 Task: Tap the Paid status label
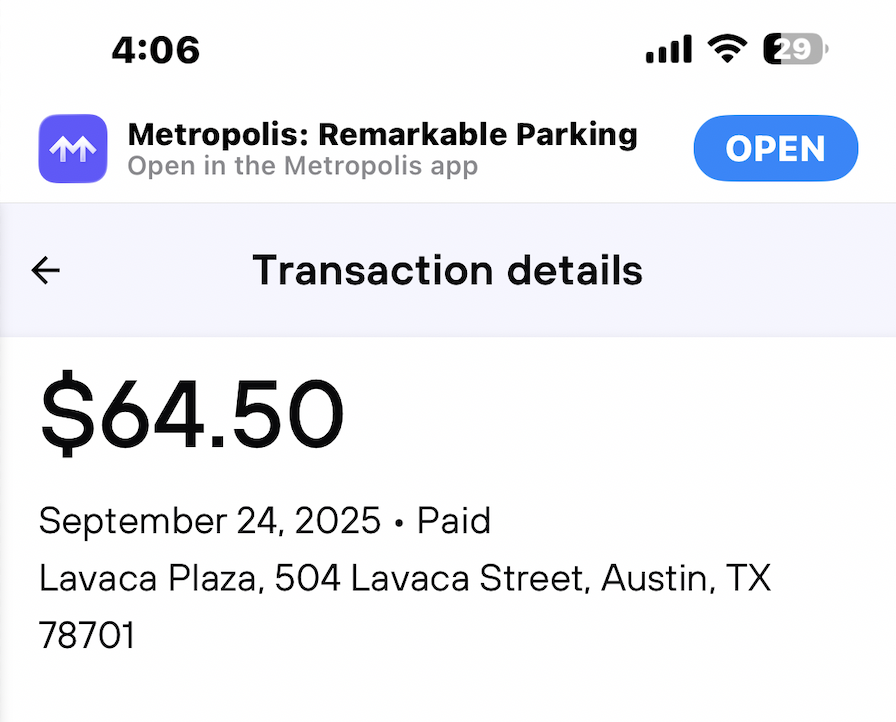coord(454,521)
